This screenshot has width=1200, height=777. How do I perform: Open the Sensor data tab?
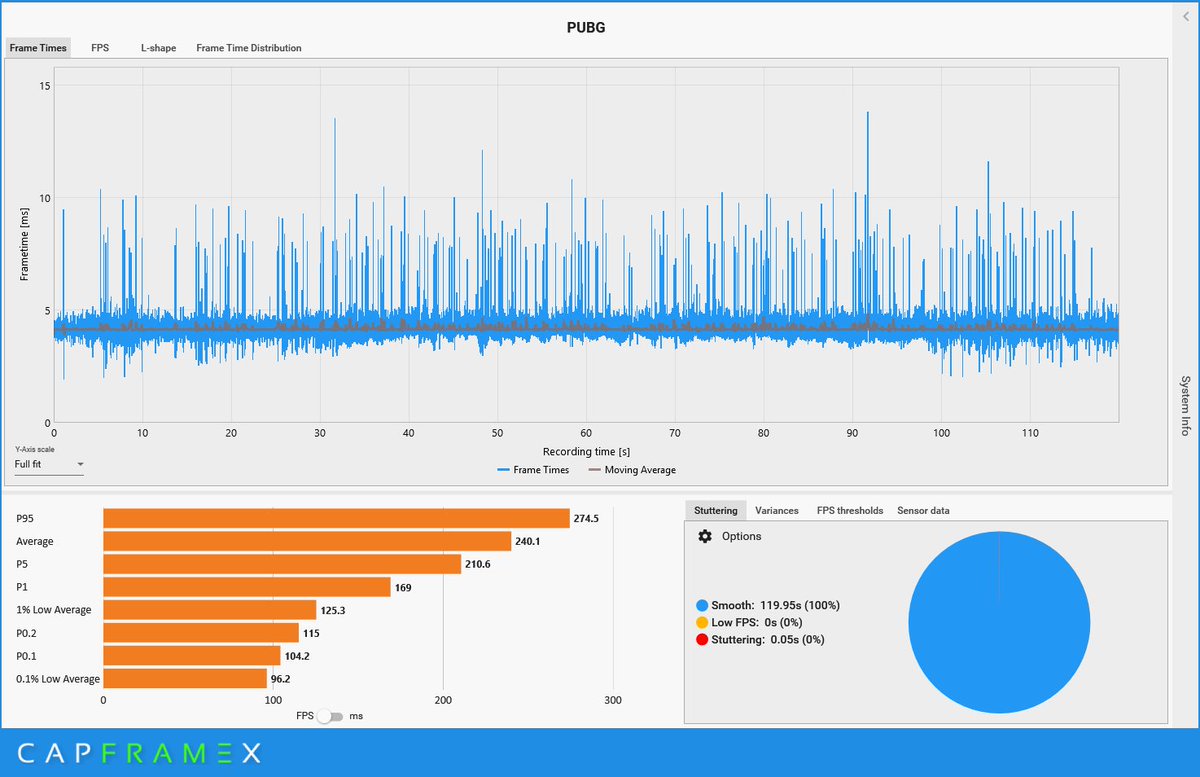(923, 510)
